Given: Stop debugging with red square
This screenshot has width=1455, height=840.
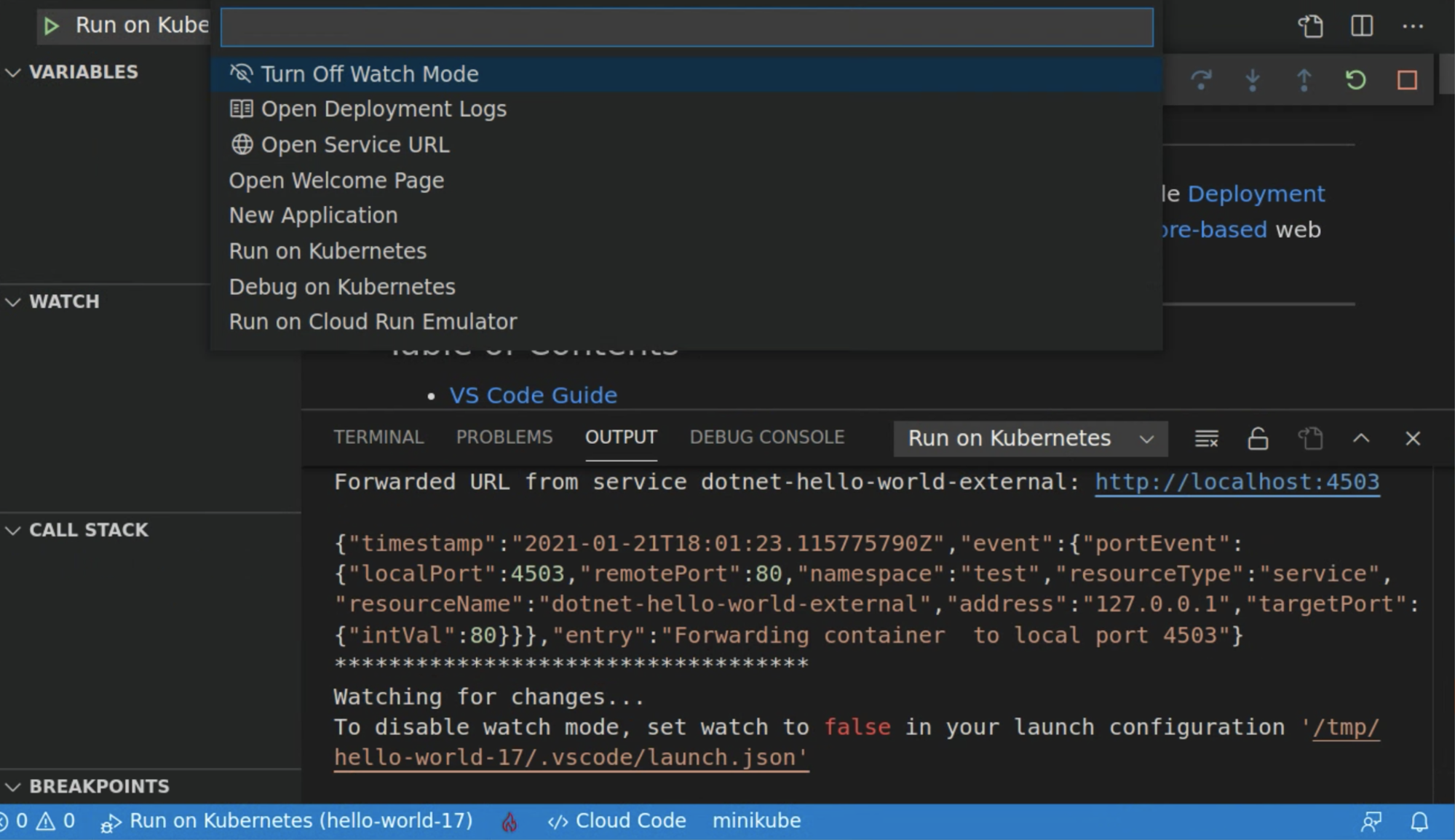Looking at the screenshot, I should [1407, 79].
